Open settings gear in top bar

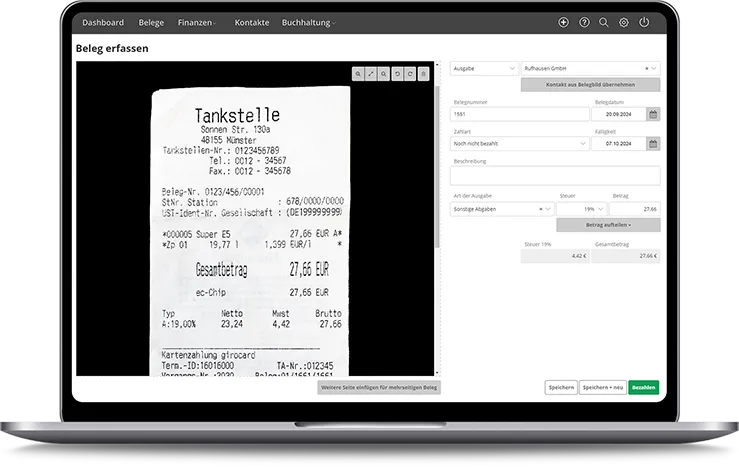click(x=624, y=22)
